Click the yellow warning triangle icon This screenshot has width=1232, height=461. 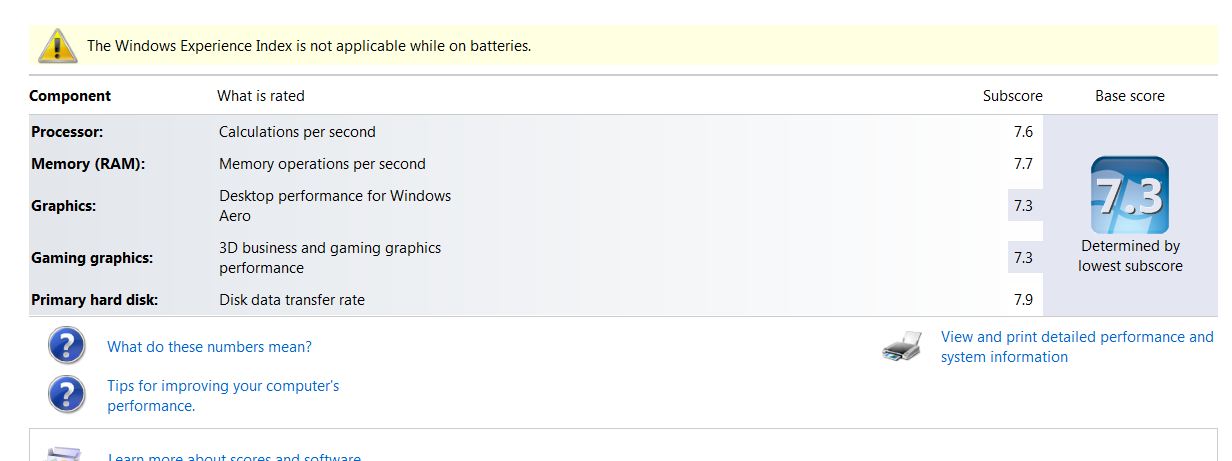[x=58, y=46]
